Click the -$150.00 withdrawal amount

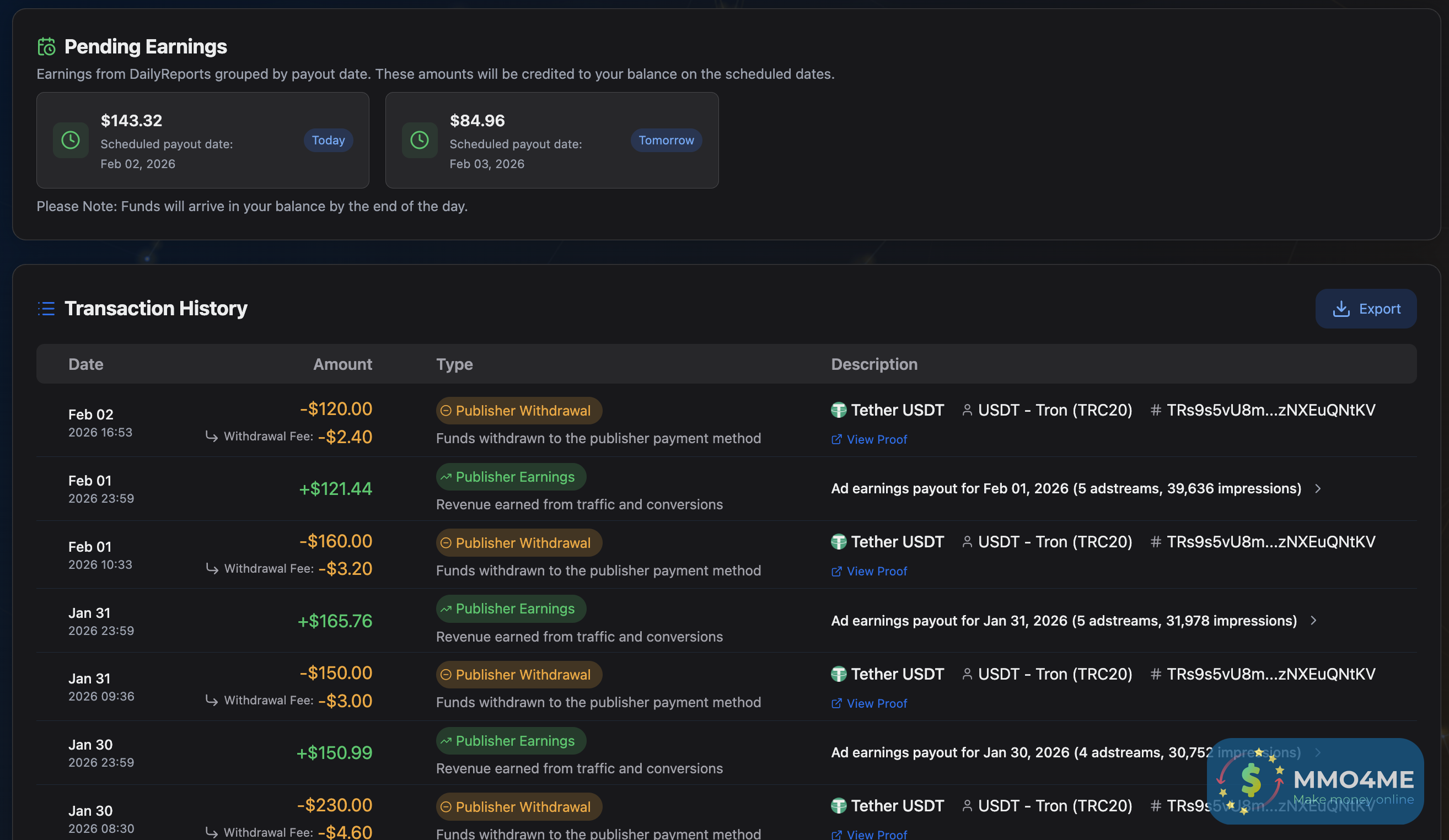tap(336, 672)
